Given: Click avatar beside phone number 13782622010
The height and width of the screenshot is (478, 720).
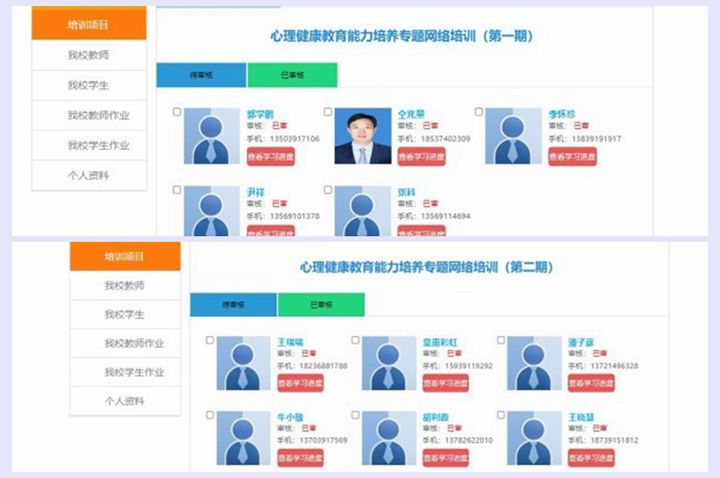Looking at the screenshot, I should coord(389,437).
